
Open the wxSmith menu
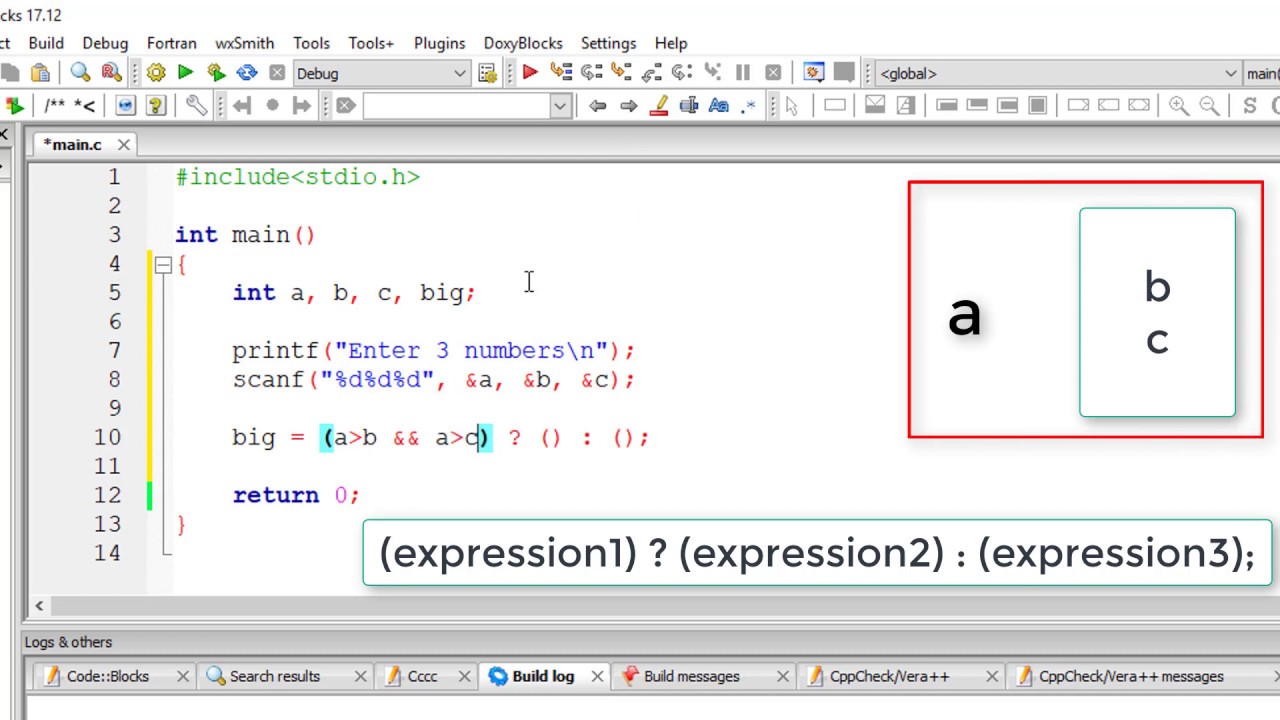pyautogui.click(x=244, y=43)
